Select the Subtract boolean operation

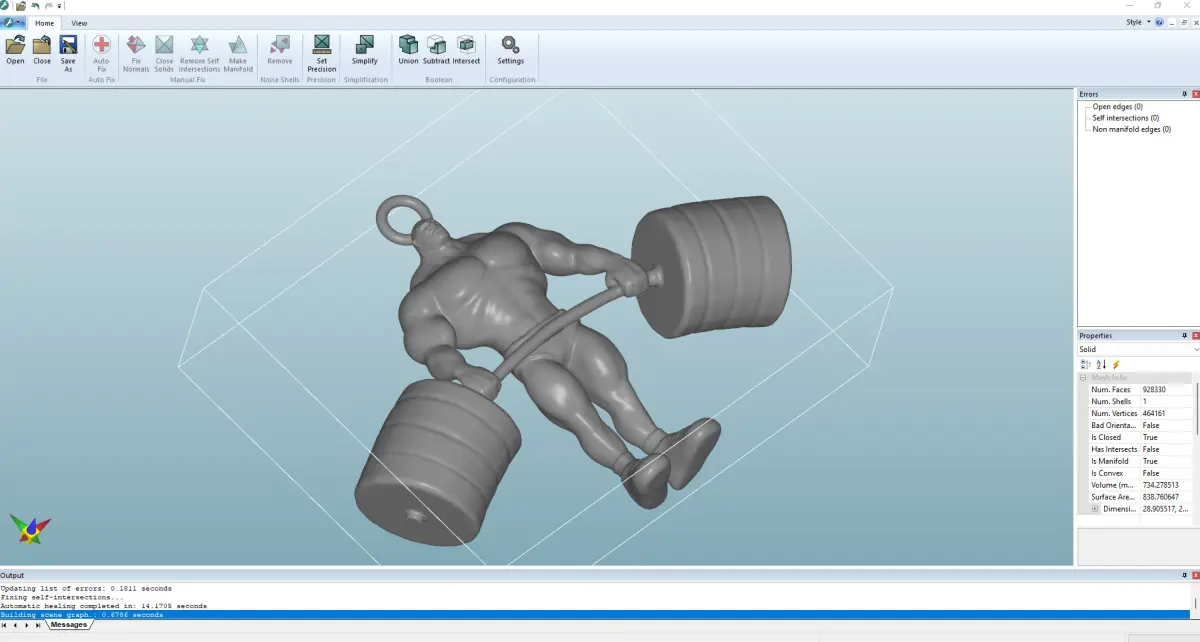[x=437, y=51]
